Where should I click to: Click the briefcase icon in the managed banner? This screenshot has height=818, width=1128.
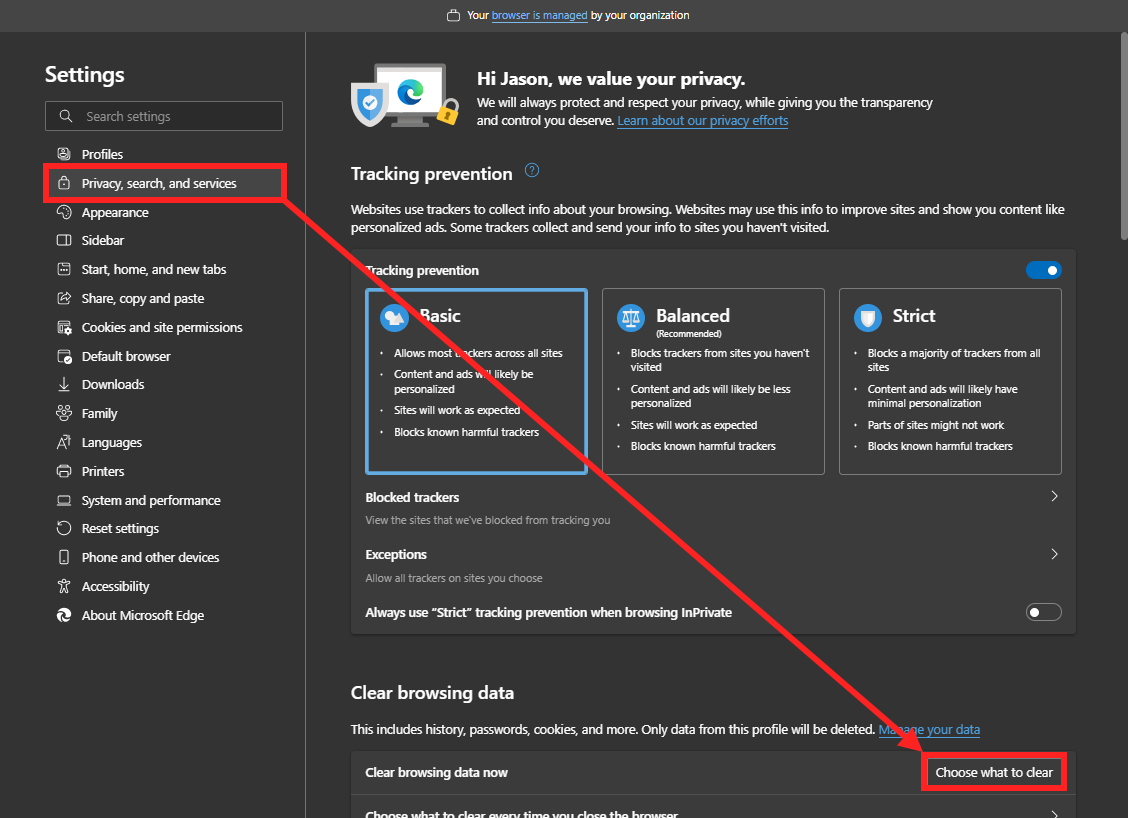[x=454, y=15]
